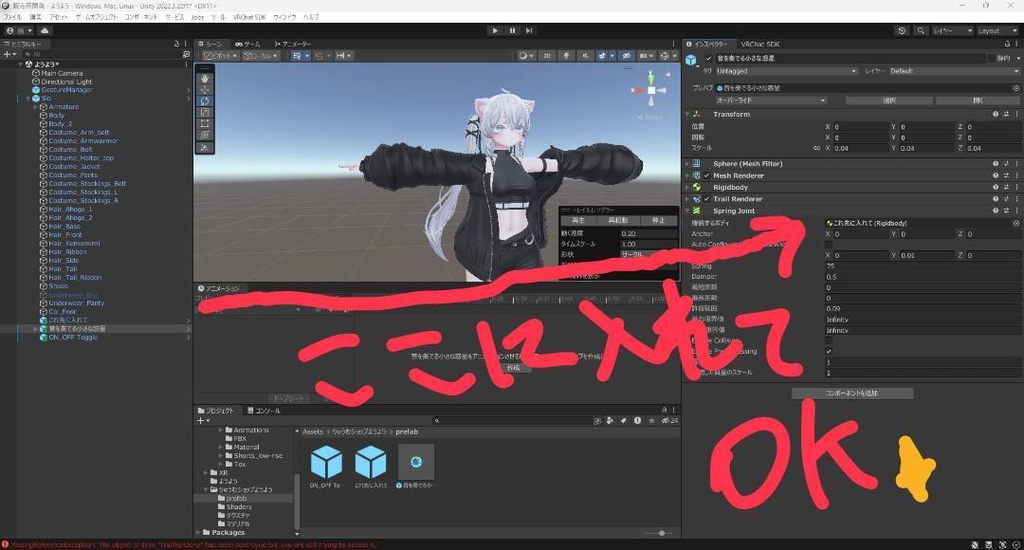Click the Play button
The width and height of the screenshot is (1024, 550).
(x=494, y=31)
